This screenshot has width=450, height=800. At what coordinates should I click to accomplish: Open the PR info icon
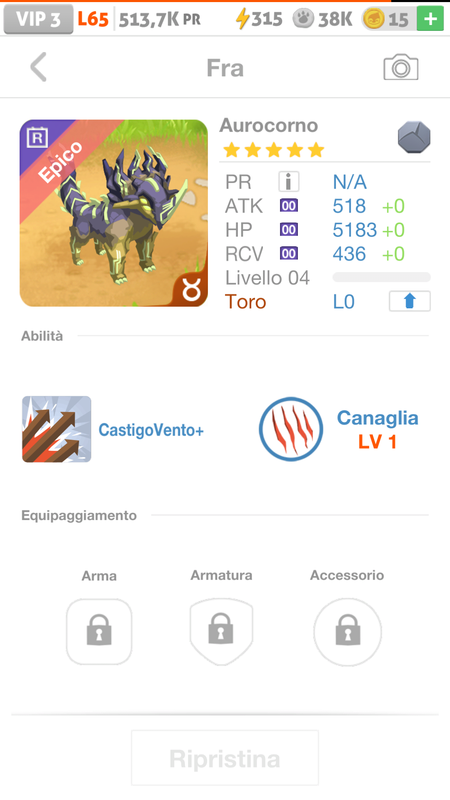(x=289, y=182)
